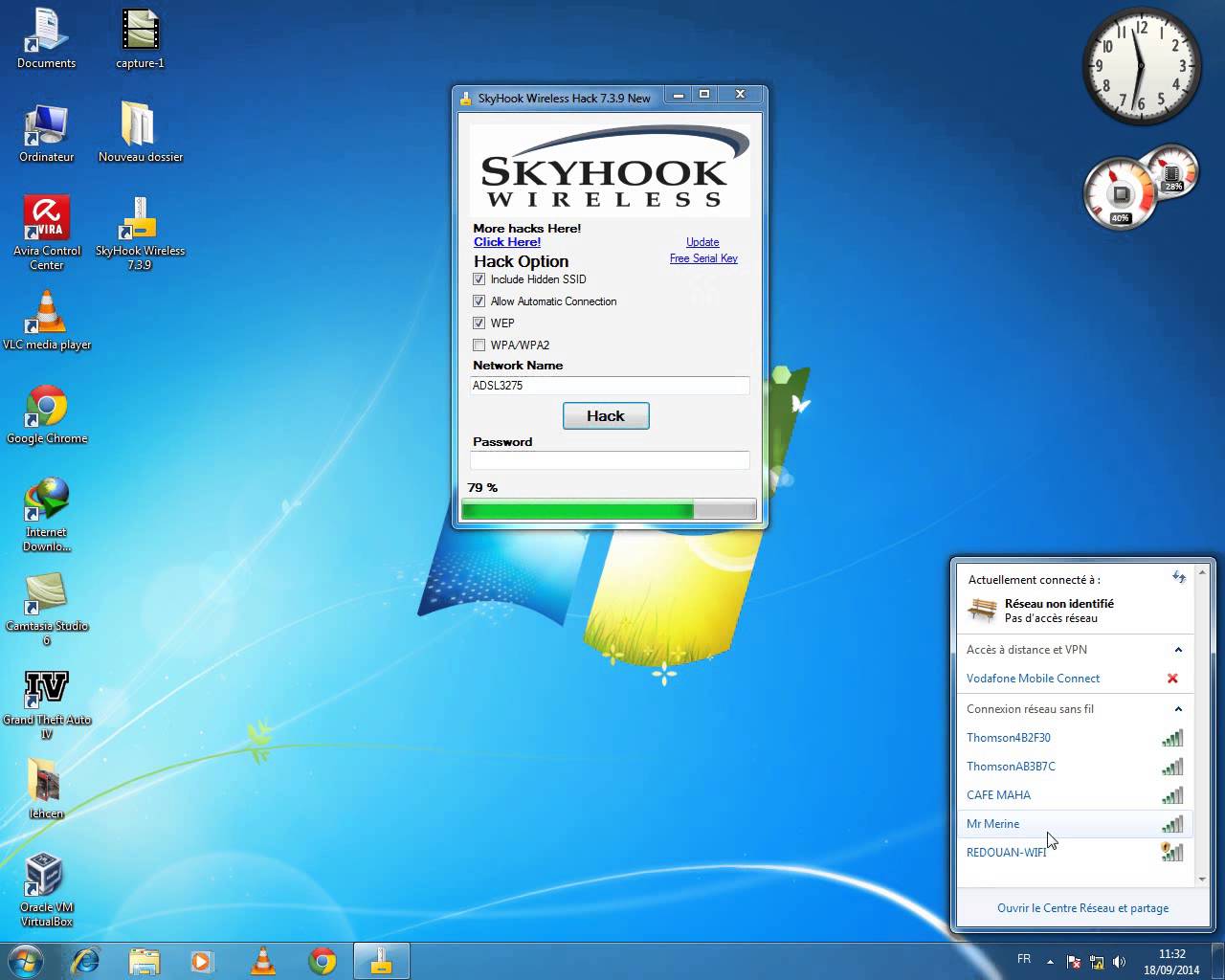Viewport: 1225px width, 980px height.
Task: Open Internet Download Manager desktop shortcut
Action: coord(46,514)
